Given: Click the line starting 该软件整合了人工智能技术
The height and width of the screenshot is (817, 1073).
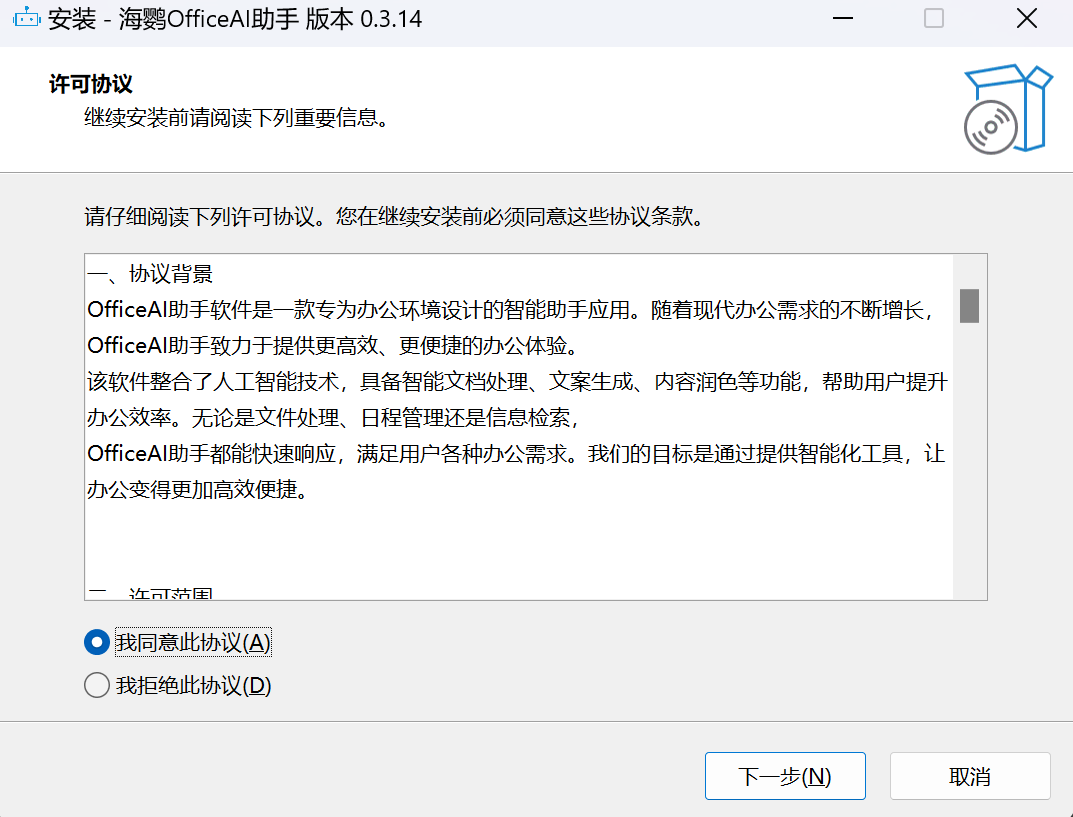Looking at the screenshot, I should click(517, 382).
